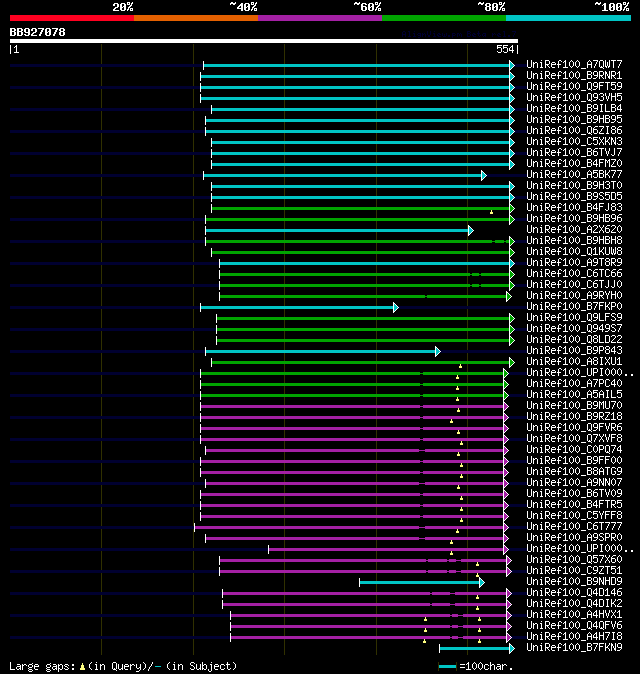The height and width of the screenshot is (674, 640).
Task: Select label UniRef100_B9NHD9
Action: pos(574,582)
